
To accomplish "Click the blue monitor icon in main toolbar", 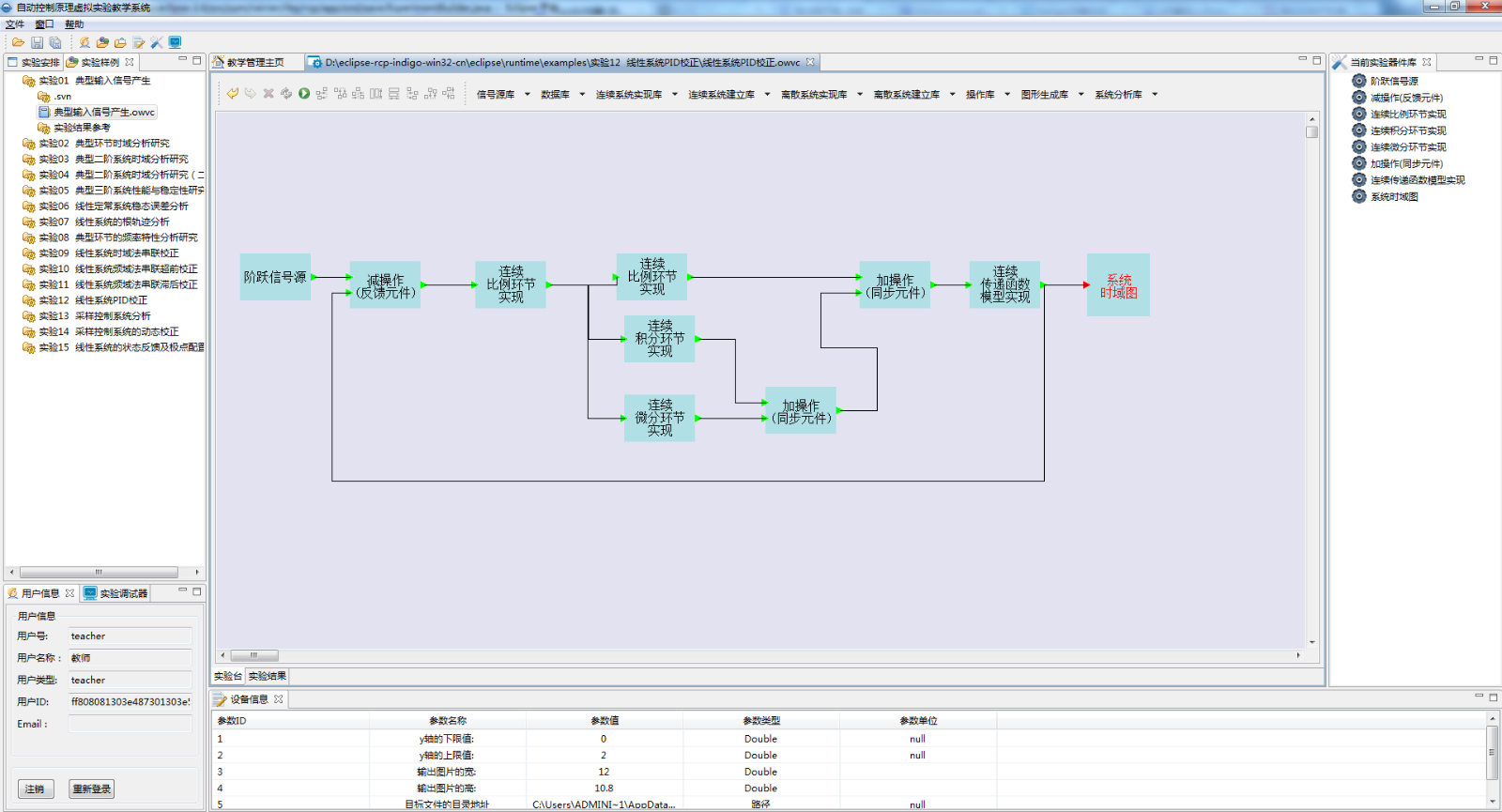I will coord(176,43).
